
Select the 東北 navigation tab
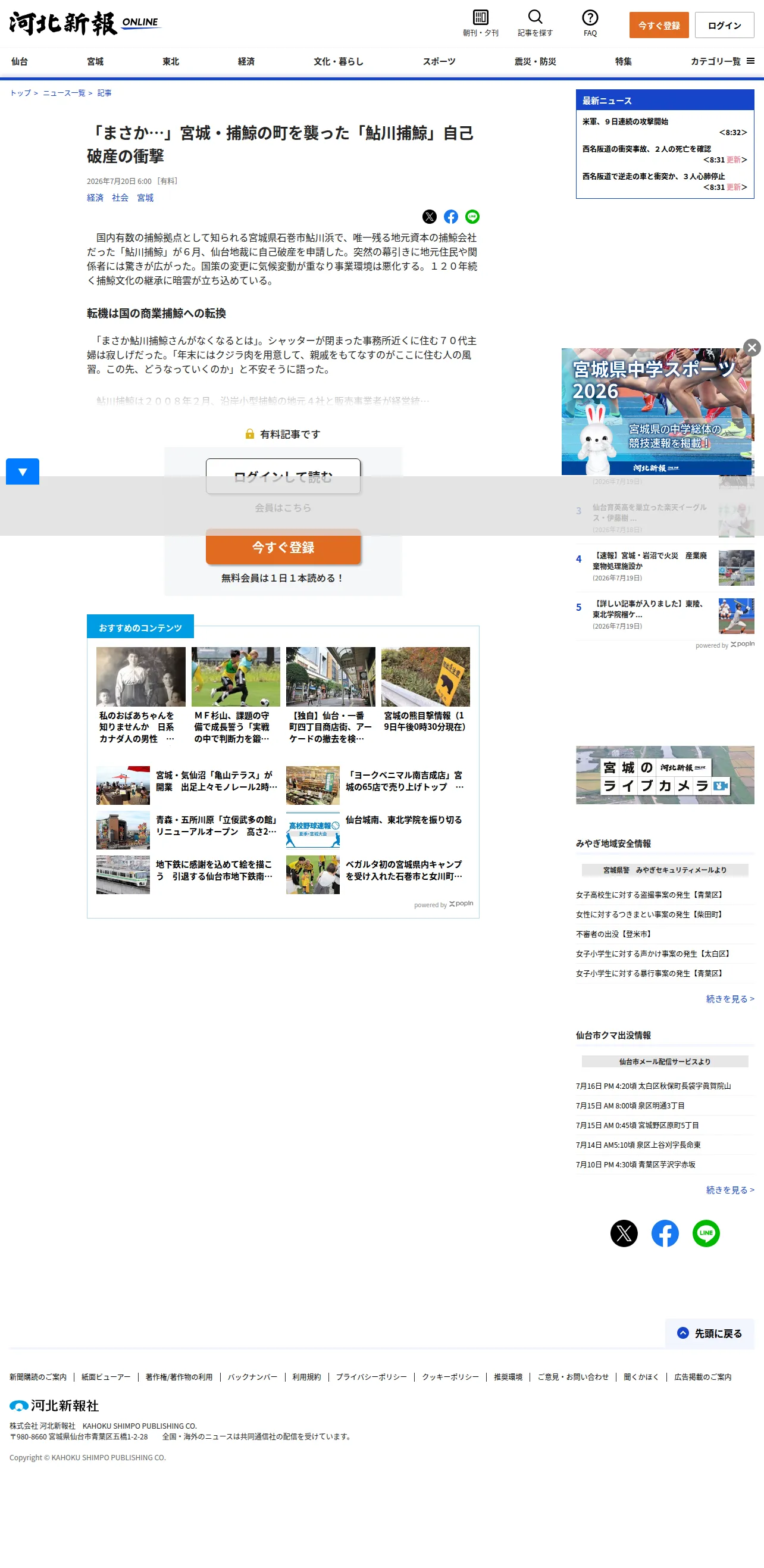(170, 61)
